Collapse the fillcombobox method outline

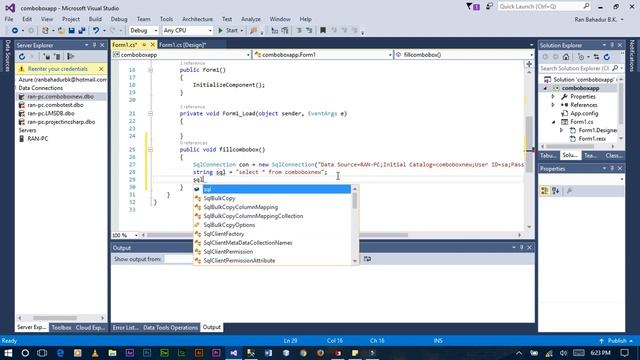(x=150, y=150)
